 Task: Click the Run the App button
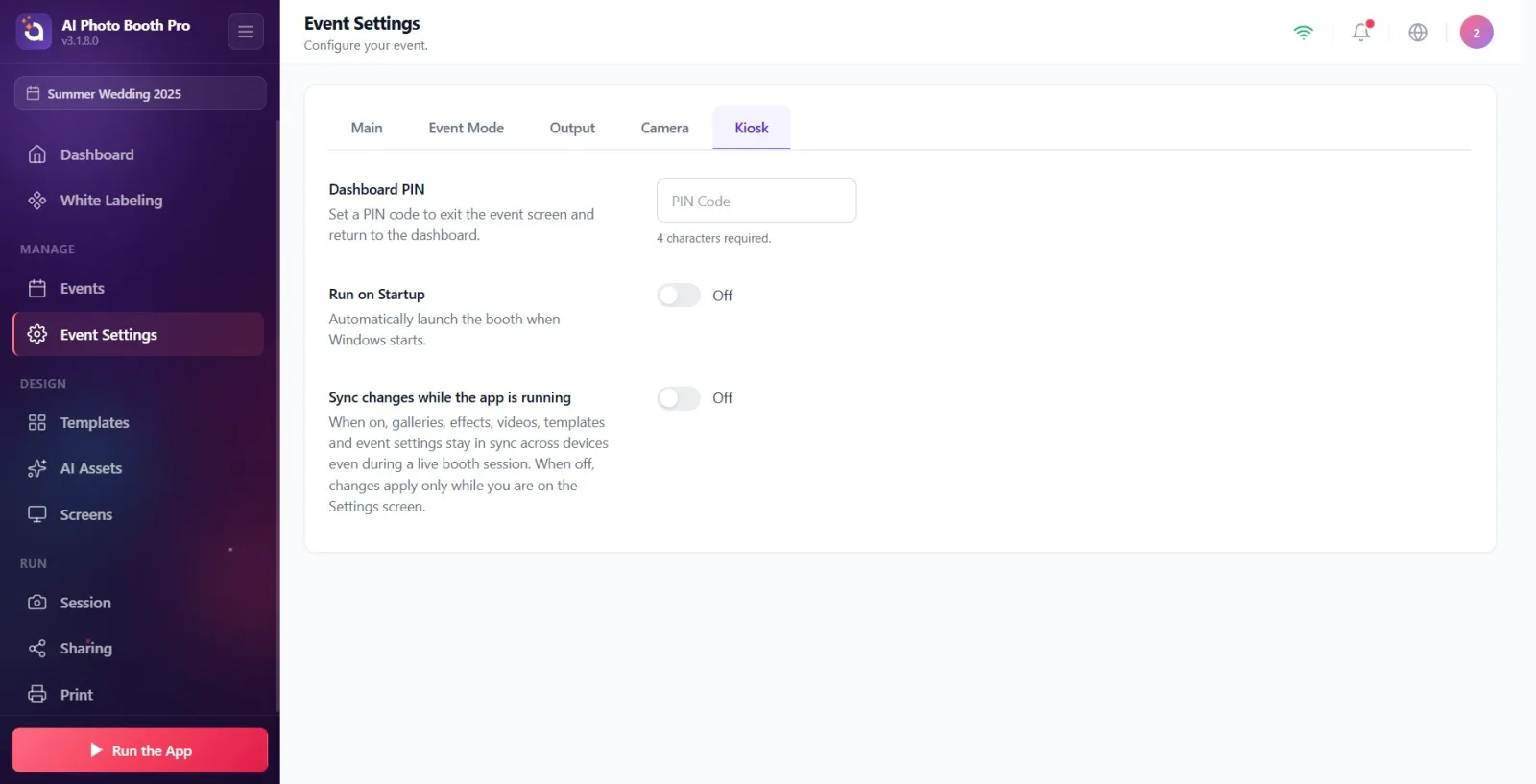(x=140, y=750)
